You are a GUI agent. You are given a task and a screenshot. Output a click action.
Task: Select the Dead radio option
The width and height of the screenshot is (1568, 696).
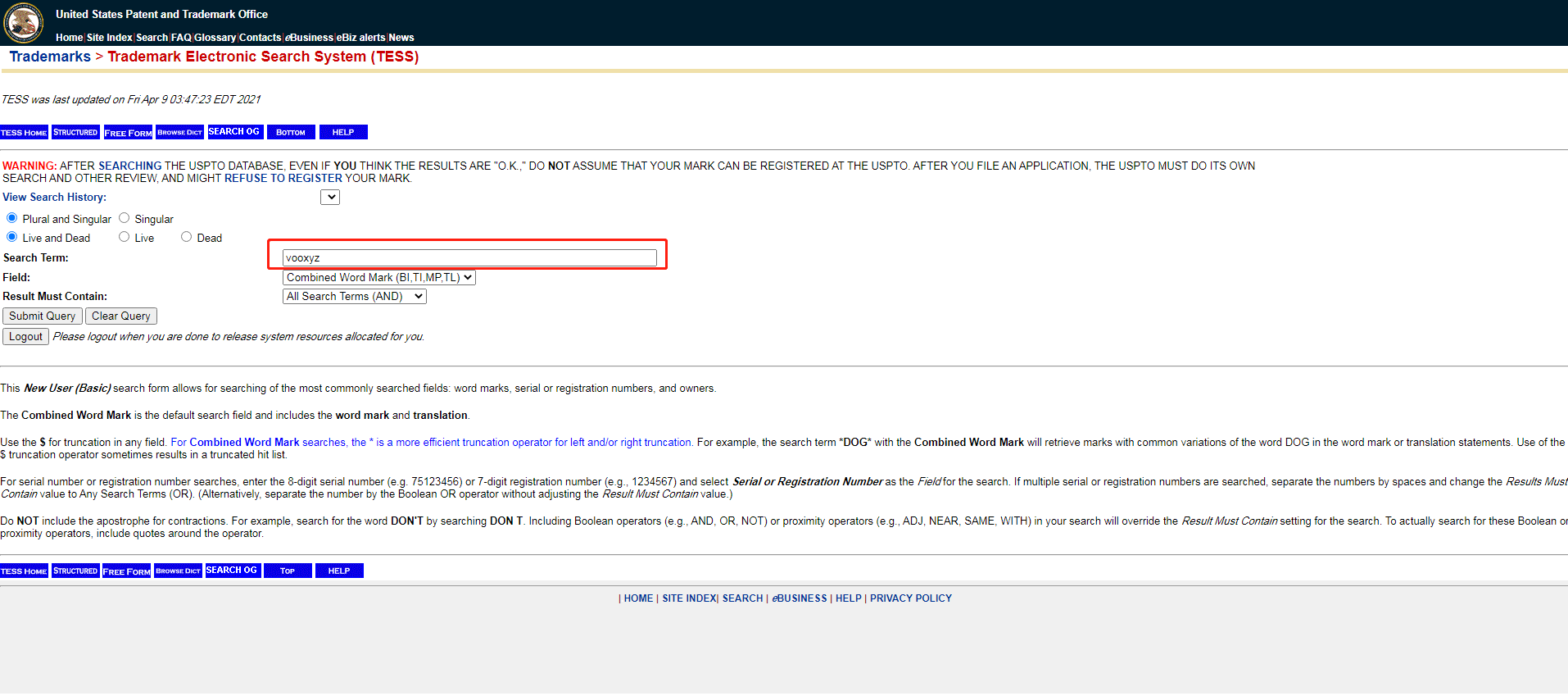point(187,237)
